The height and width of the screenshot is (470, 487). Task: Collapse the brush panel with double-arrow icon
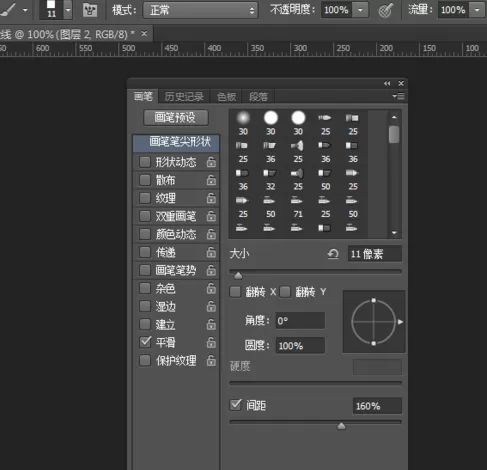click(x=387, y=83)
